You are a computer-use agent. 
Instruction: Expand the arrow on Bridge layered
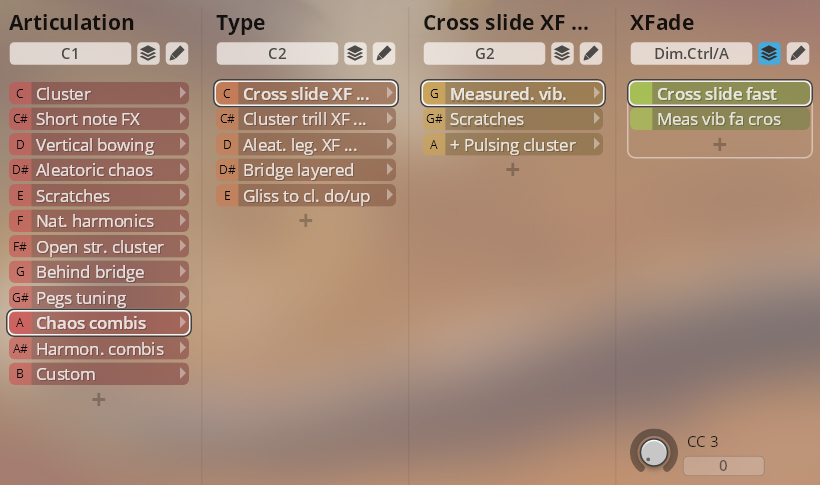390,170
